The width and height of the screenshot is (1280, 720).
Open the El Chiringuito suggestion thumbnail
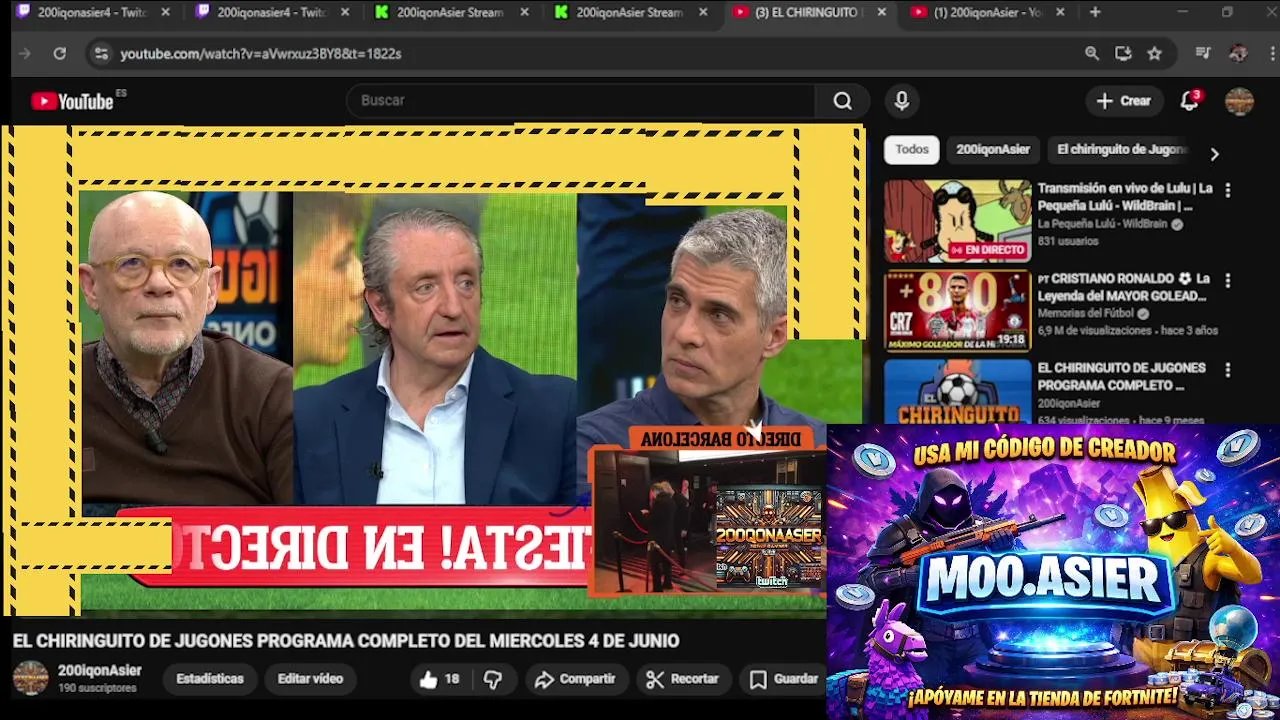(x=957, y=391)
